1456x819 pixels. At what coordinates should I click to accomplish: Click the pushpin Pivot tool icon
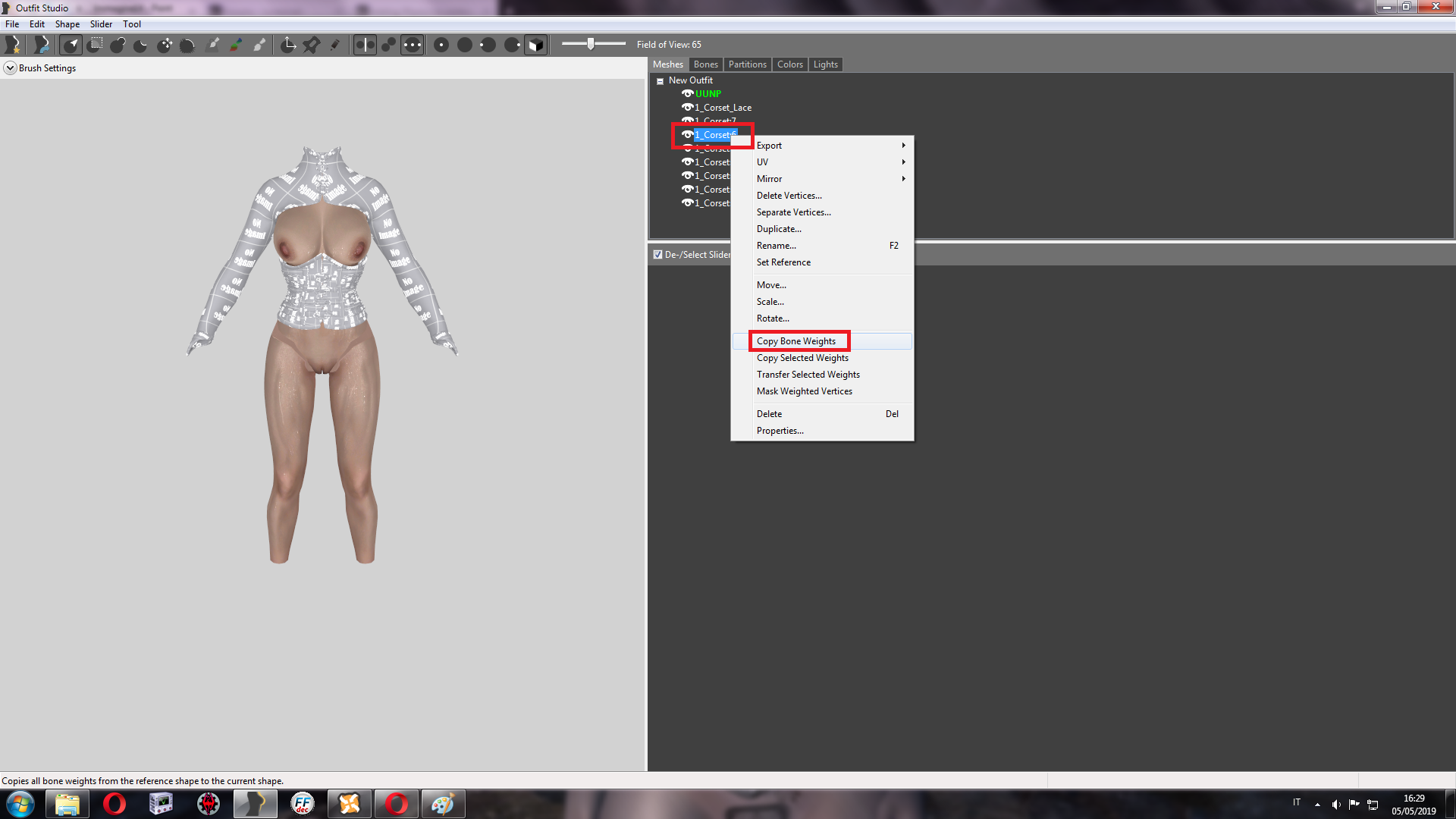(x=311, y=45)
